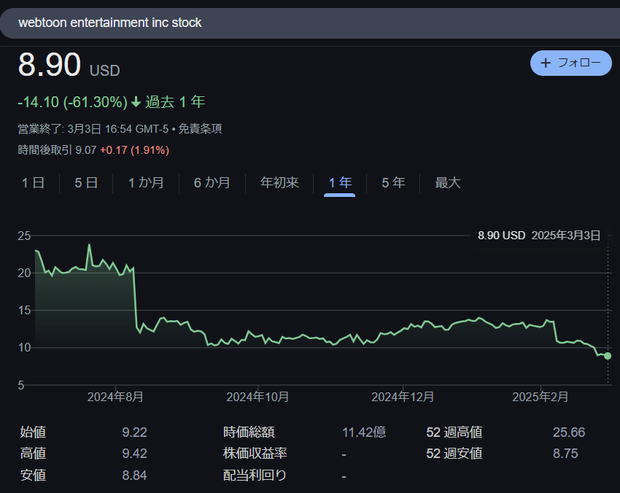Show the 1か月 chart range

click(145, 183)
